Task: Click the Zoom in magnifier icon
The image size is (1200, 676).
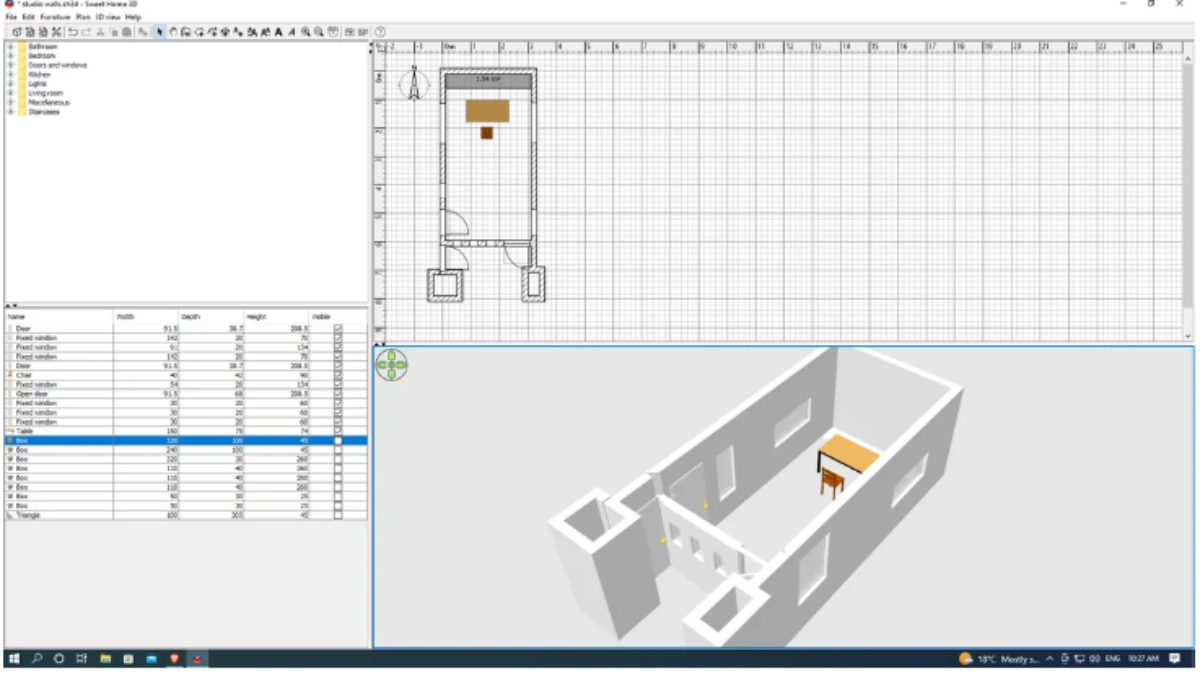Action: pyautogui.click(x=306, y=33)
